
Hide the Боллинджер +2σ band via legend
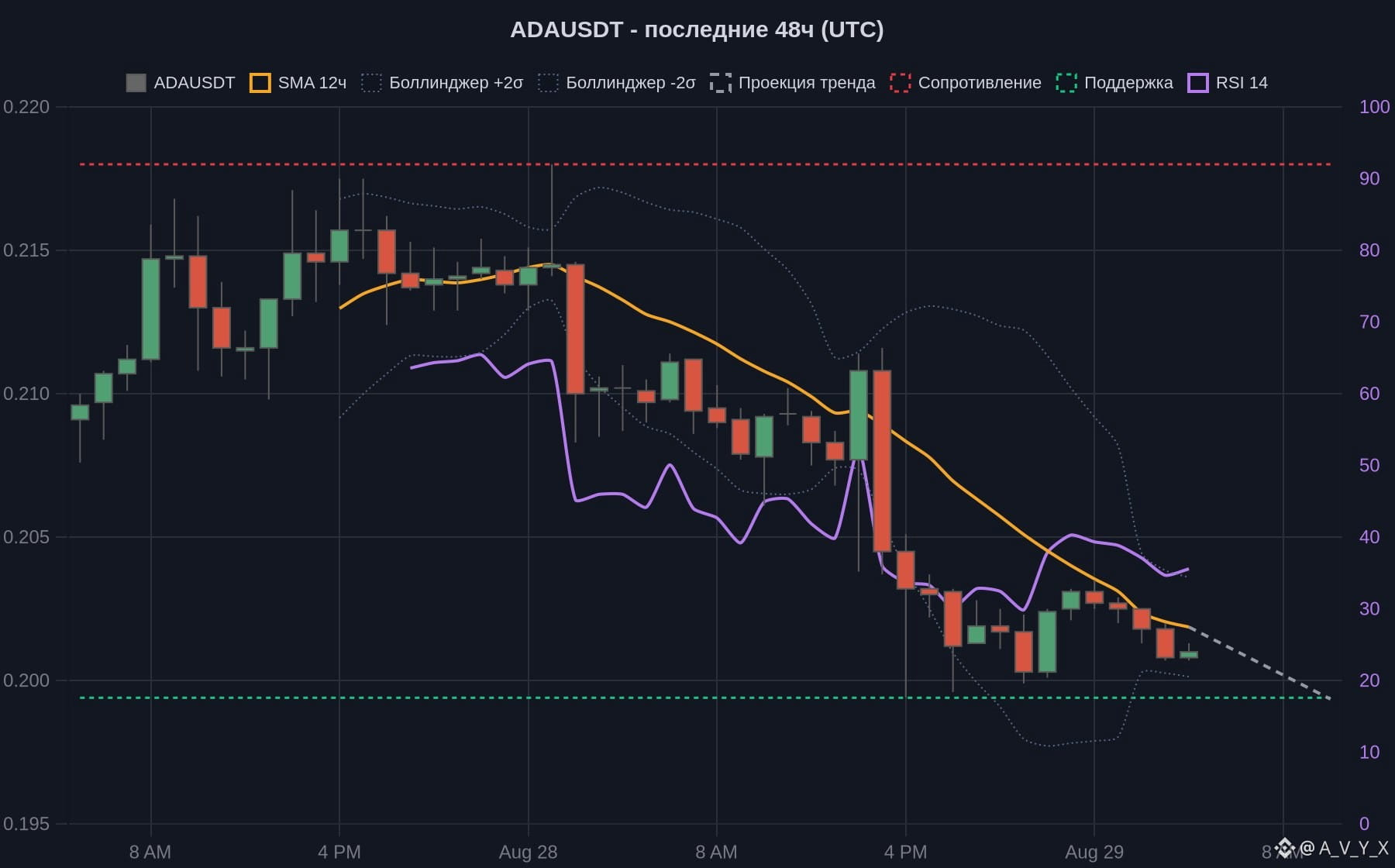[x=443, y=83]
